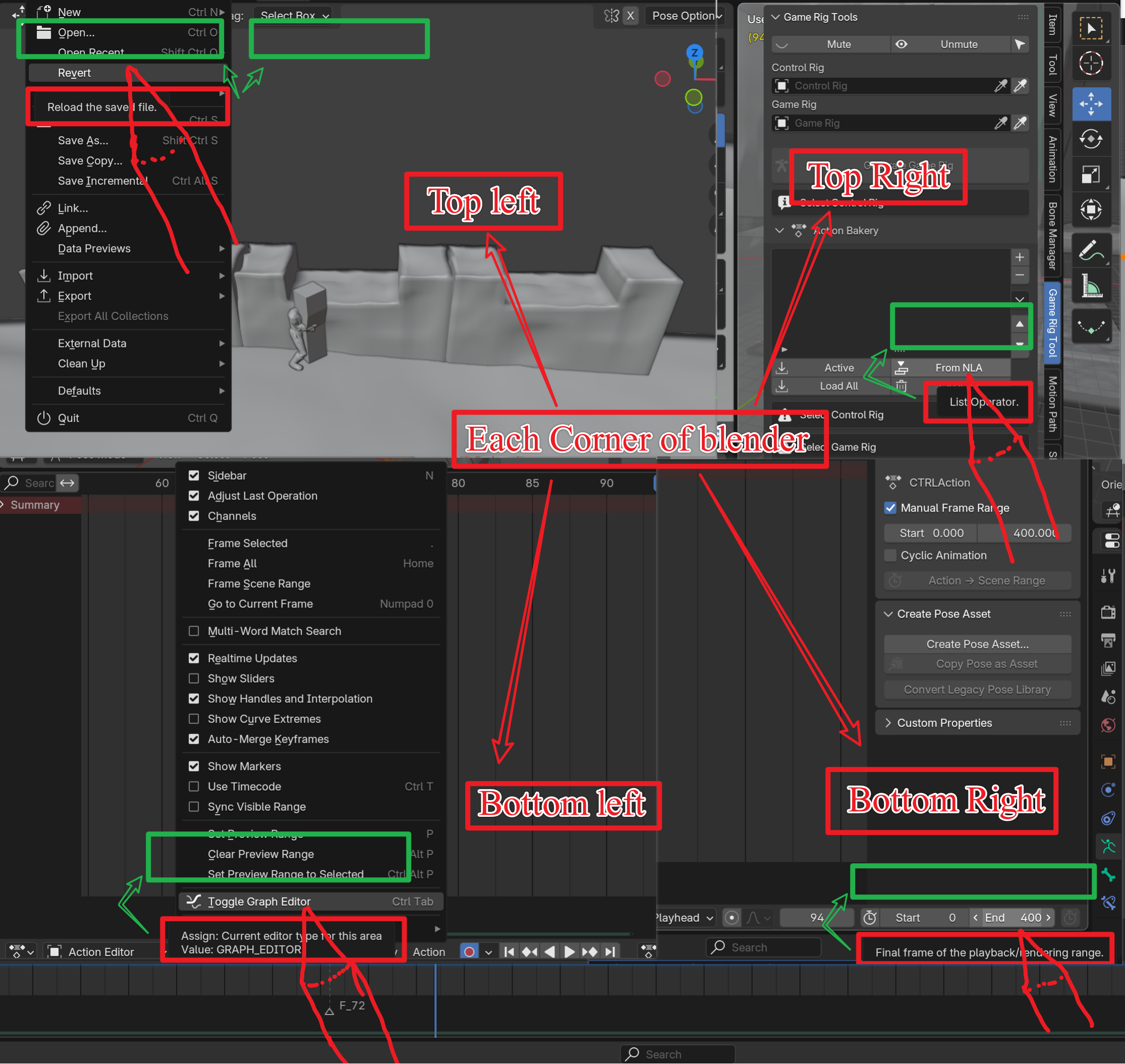Select Toggle Graph Editor menu entry
Screen dimensions: 1125x1064
[311, 902]
